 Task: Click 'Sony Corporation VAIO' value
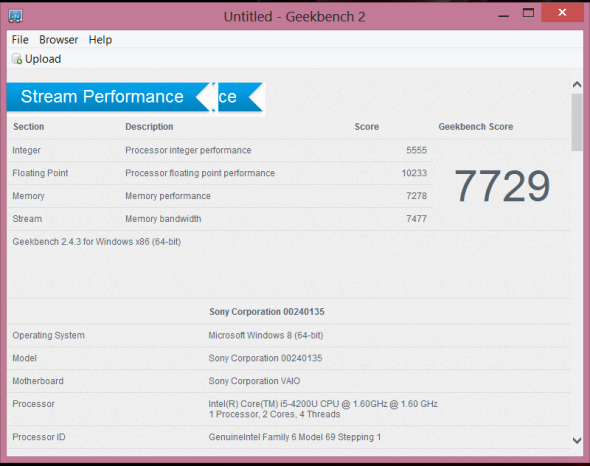pyautogui.click(x=254, y=381)
